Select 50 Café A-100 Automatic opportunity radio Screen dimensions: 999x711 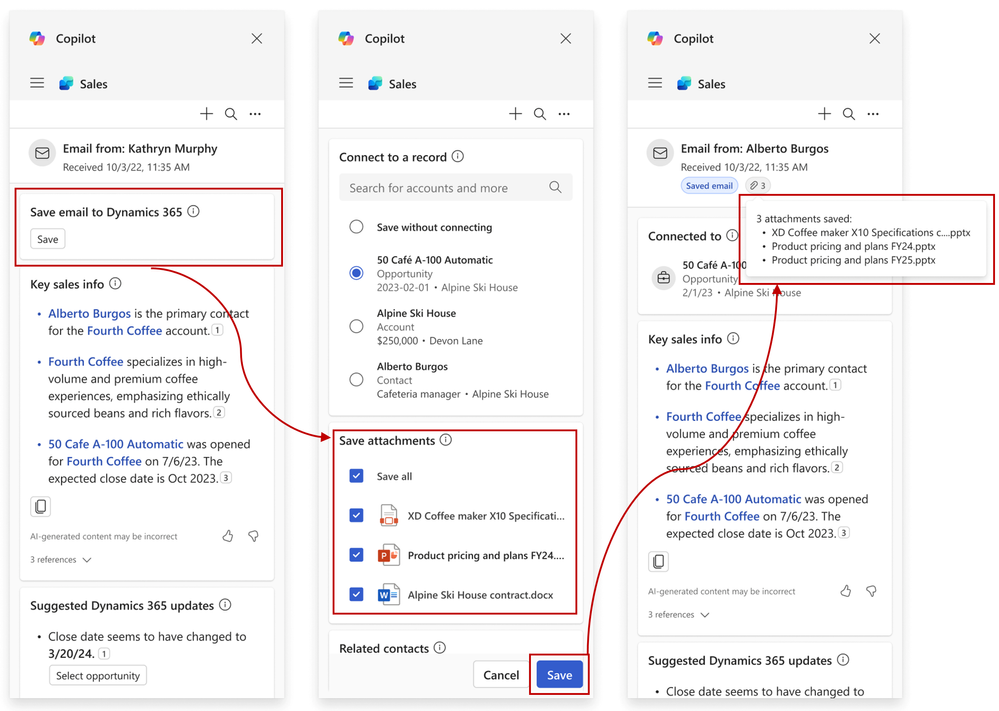coord(356,273)
